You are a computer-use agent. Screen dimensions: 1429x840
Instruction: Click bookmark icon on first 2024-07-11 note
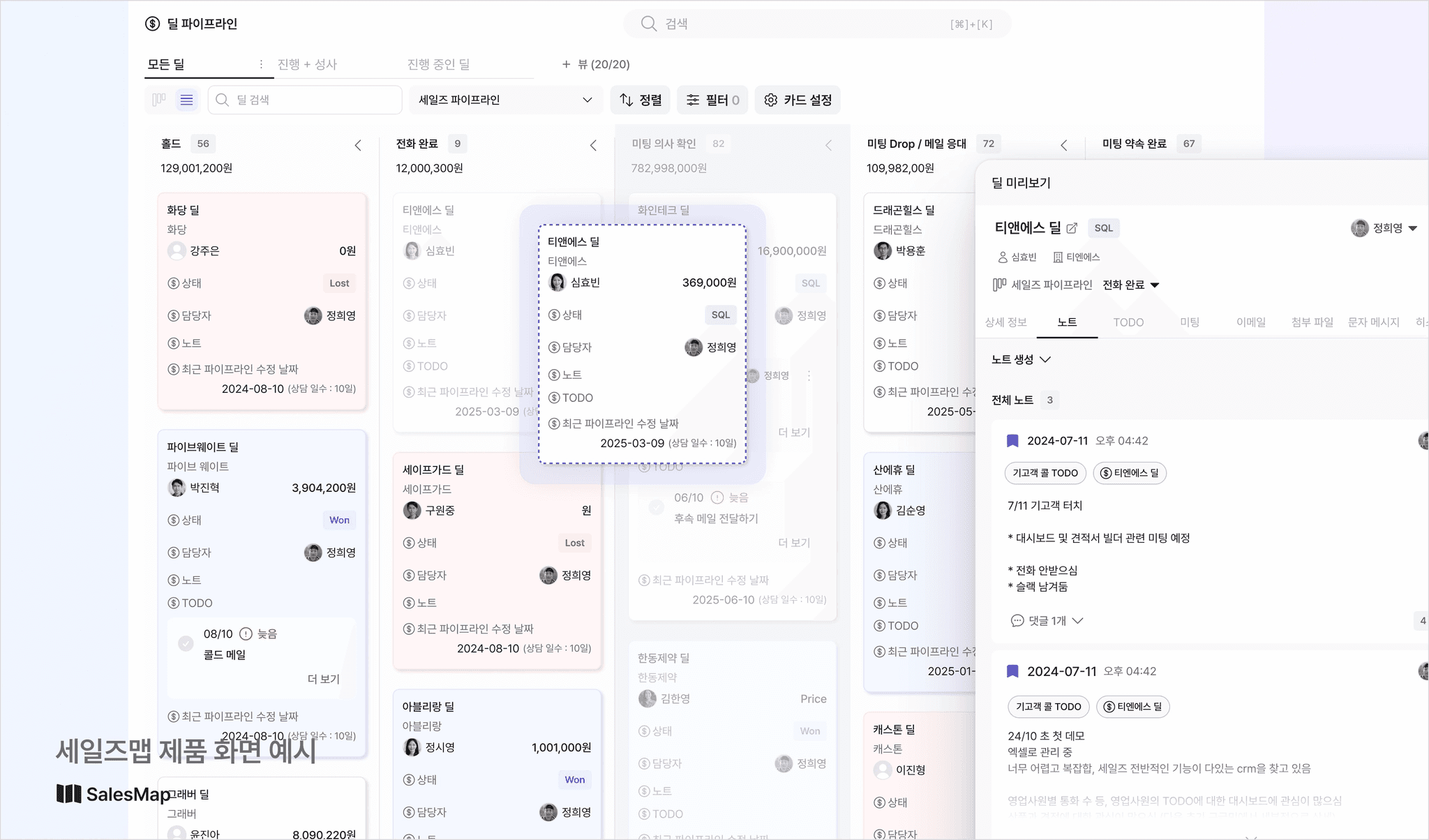pos(1012,441)
